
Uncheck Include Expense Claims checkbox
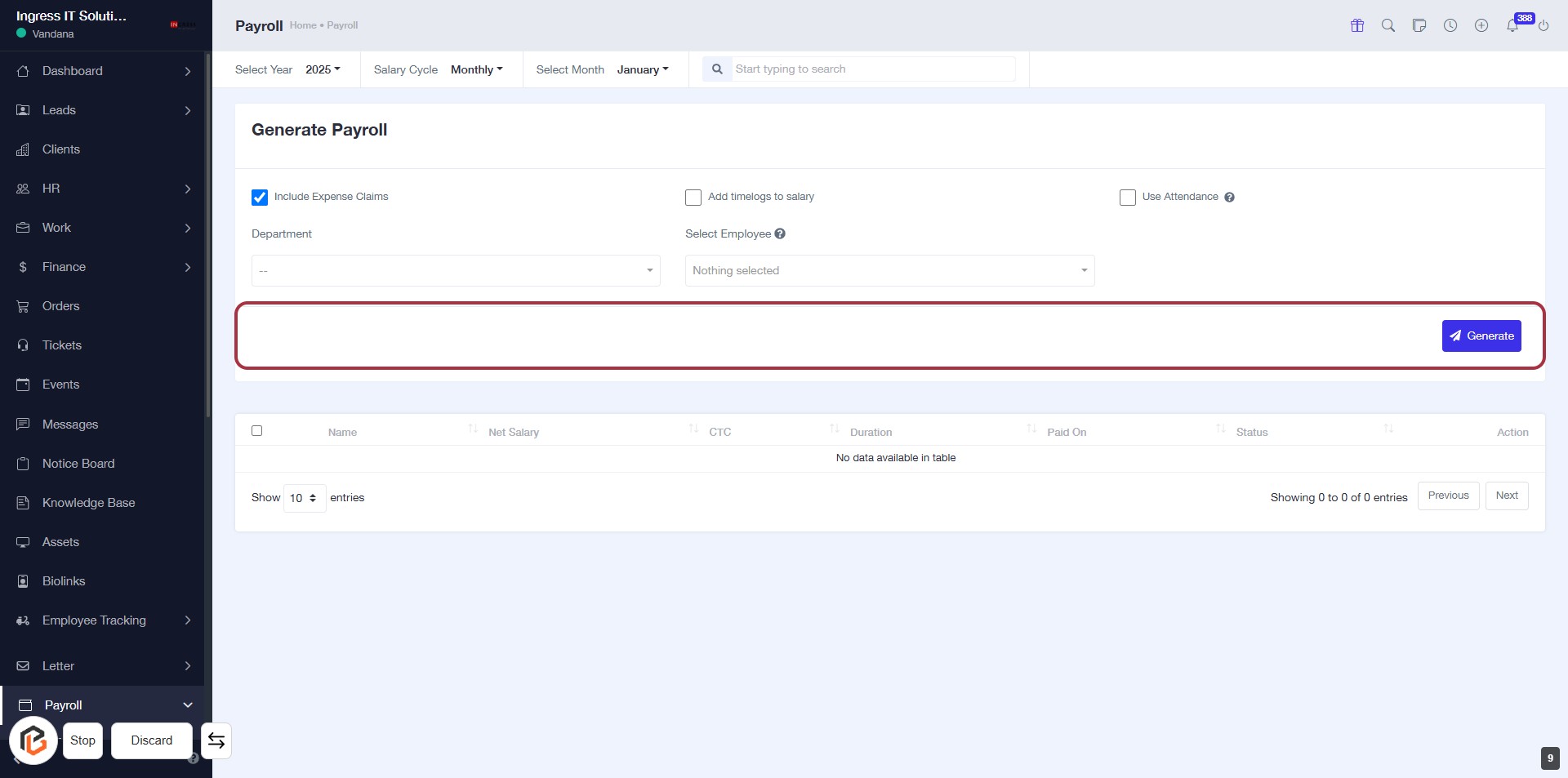click(x=260, y=198)
